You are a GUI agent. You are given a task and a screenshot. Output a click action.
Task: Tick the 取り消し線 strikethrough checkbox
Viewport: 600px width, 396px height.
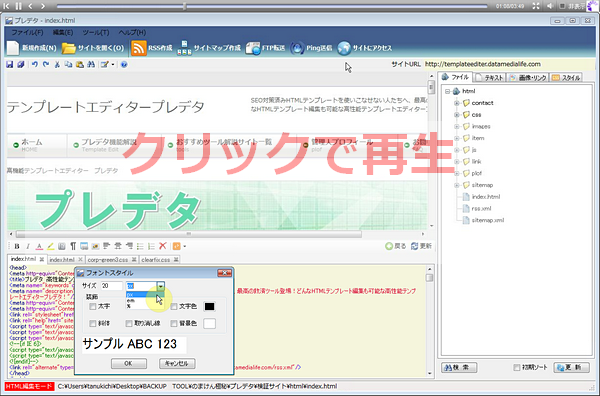point(129,324)
